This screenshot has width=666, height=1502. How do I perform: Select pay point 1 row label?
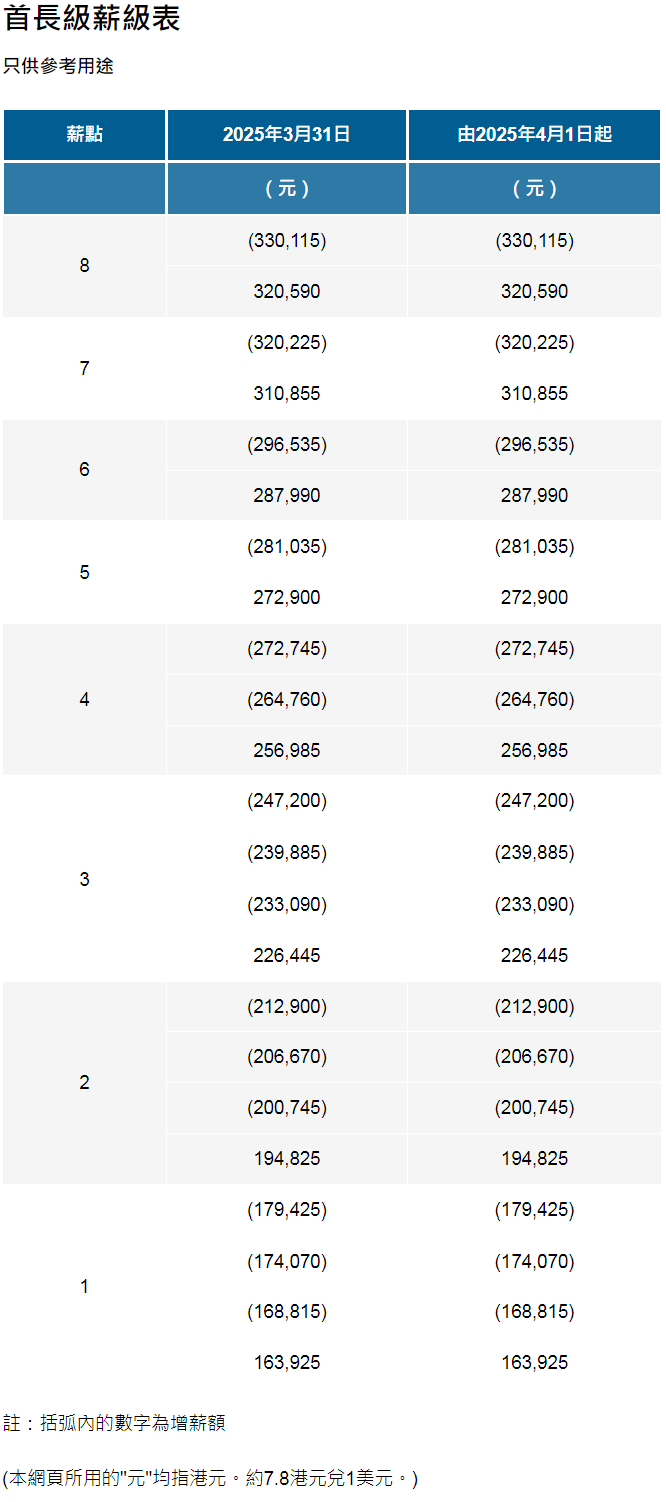tap(84, 1287)
